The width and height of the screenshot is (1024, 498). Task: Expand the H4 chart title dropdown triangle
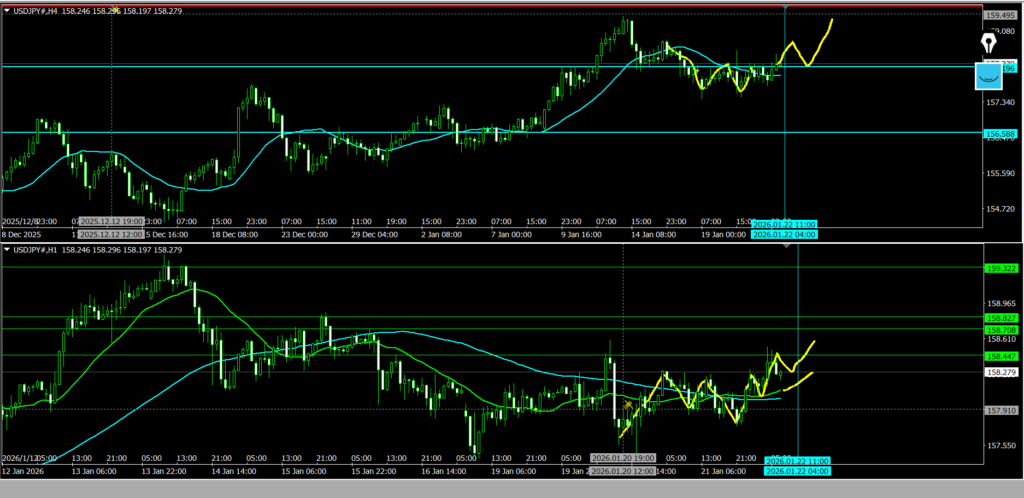tap(6, 10)
